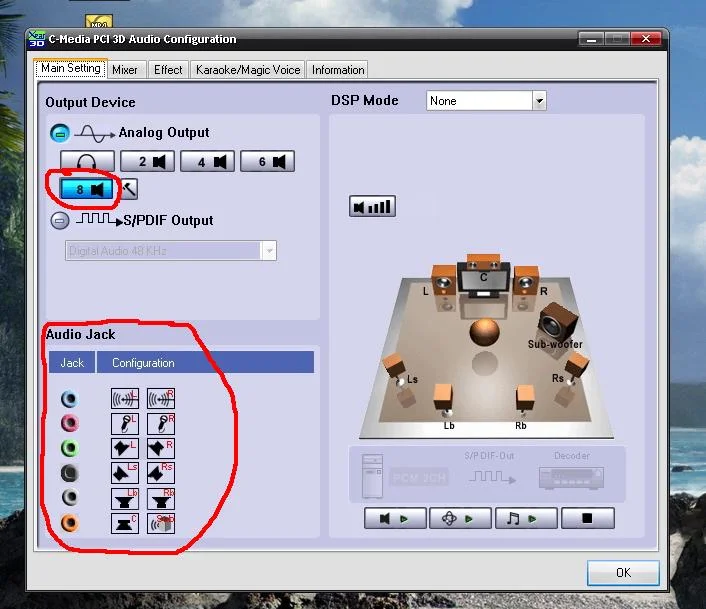Stop audio test playback

click(588, 519)
